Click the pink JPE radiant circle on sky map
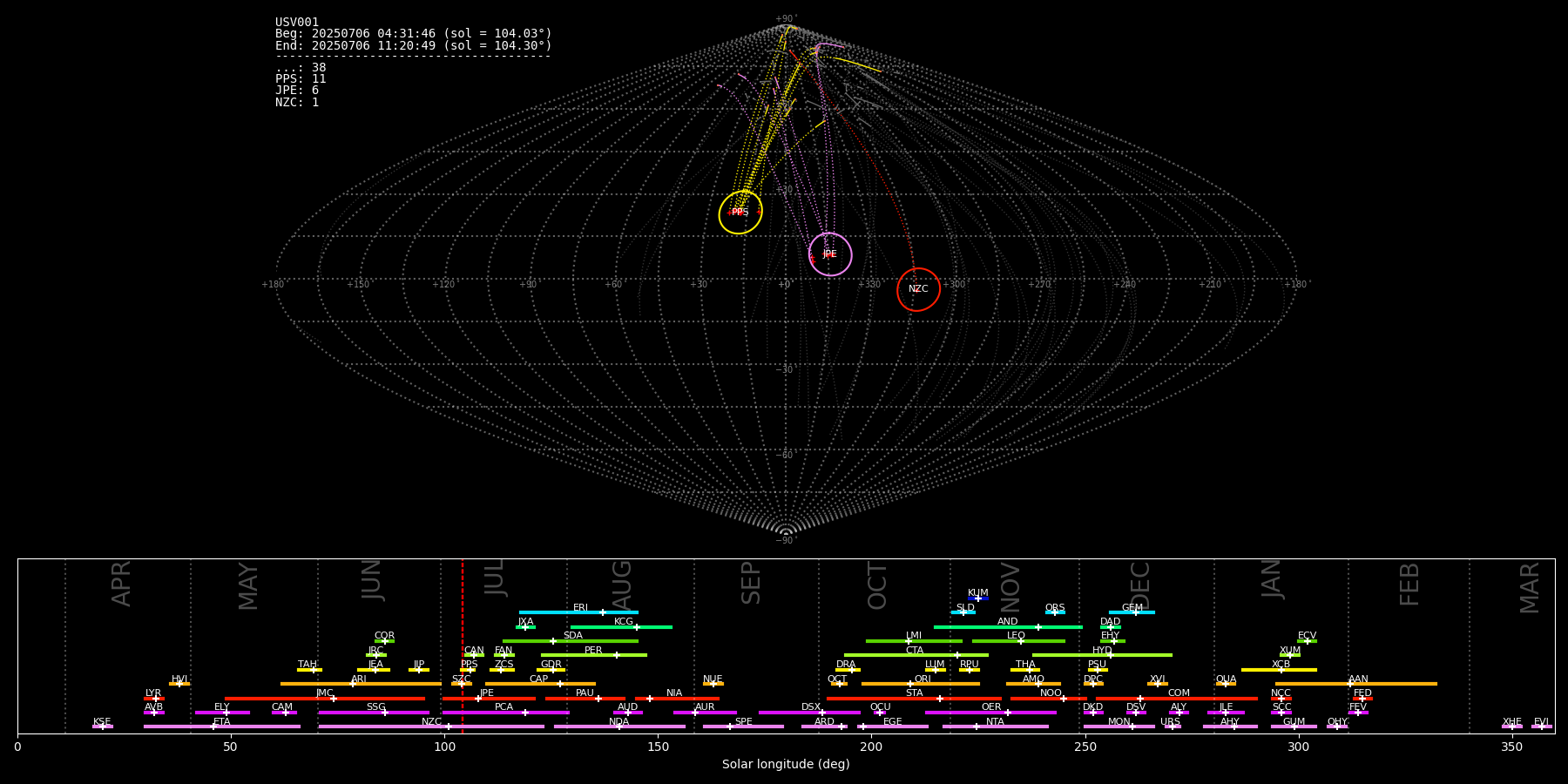 830,254
